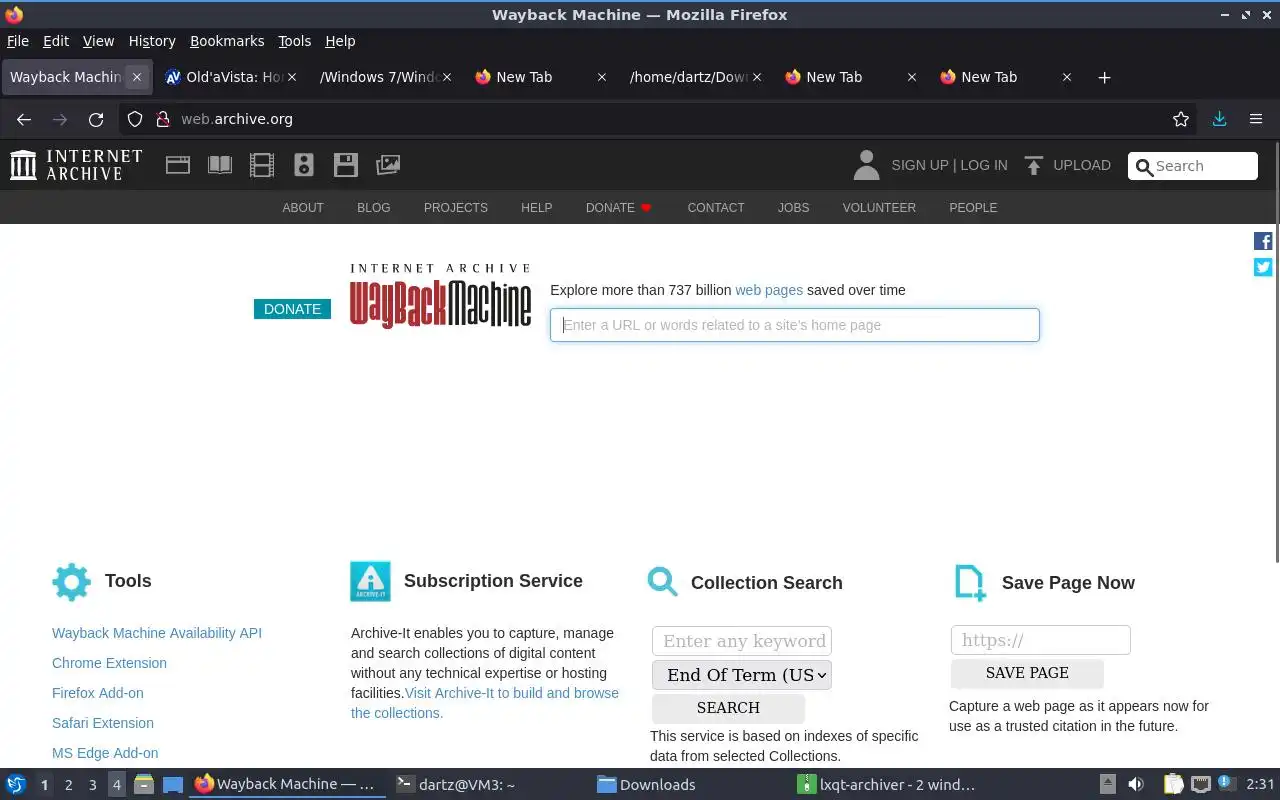Open the Video film-strip icon
Image resolution: width=1280 pixels, height=800 pixels.
(262, 165)
